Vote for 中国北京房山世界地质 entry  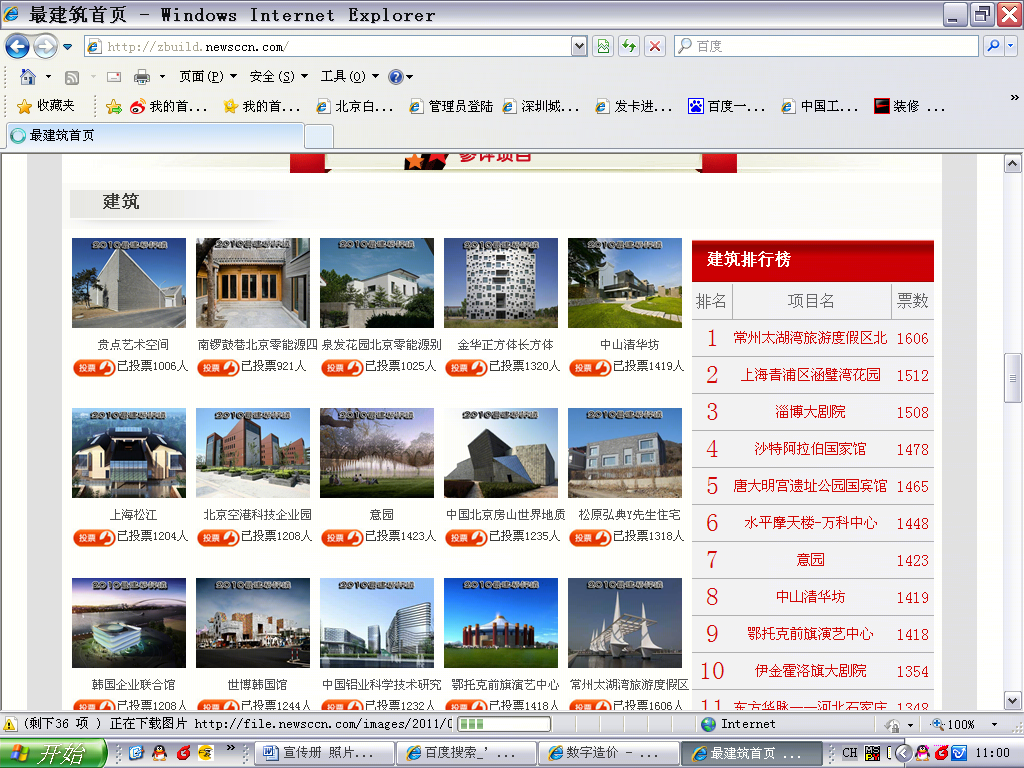(466, 537)
